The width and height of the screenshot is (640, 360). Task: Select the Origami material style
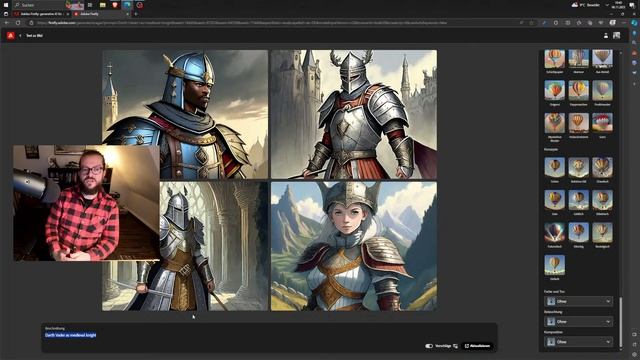click(x=554, y=90)
